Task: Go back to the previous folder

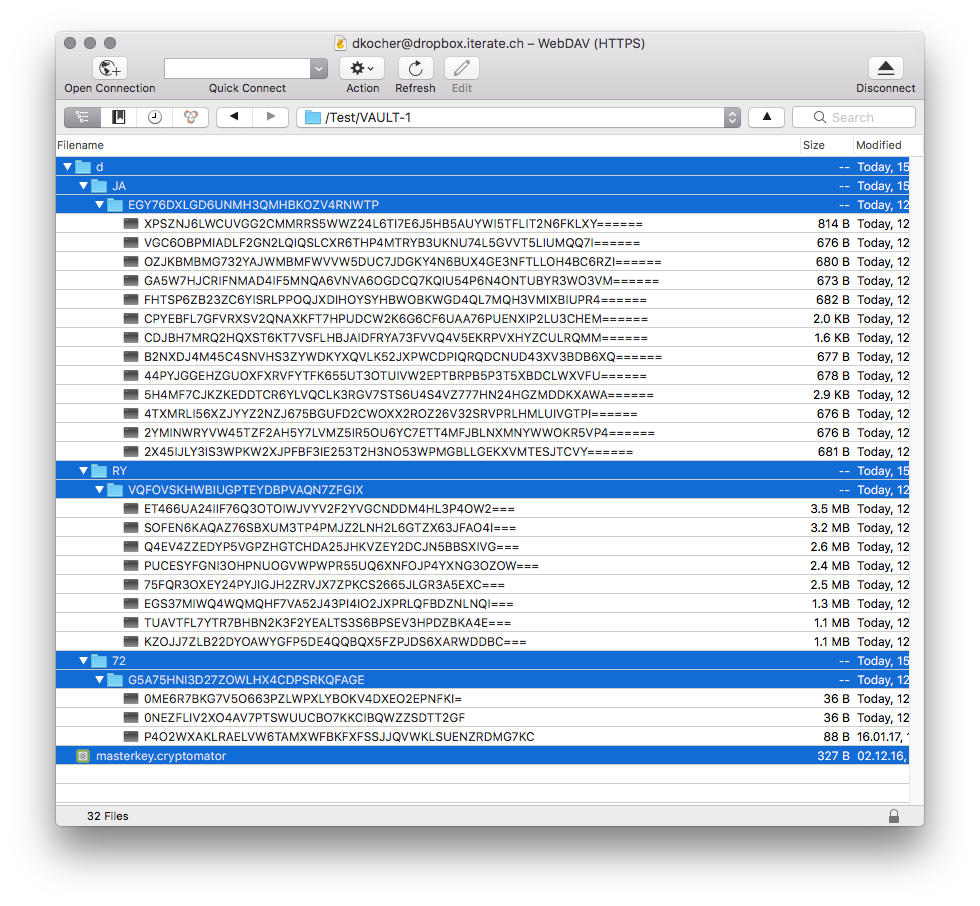Action: tap(234, 117)
